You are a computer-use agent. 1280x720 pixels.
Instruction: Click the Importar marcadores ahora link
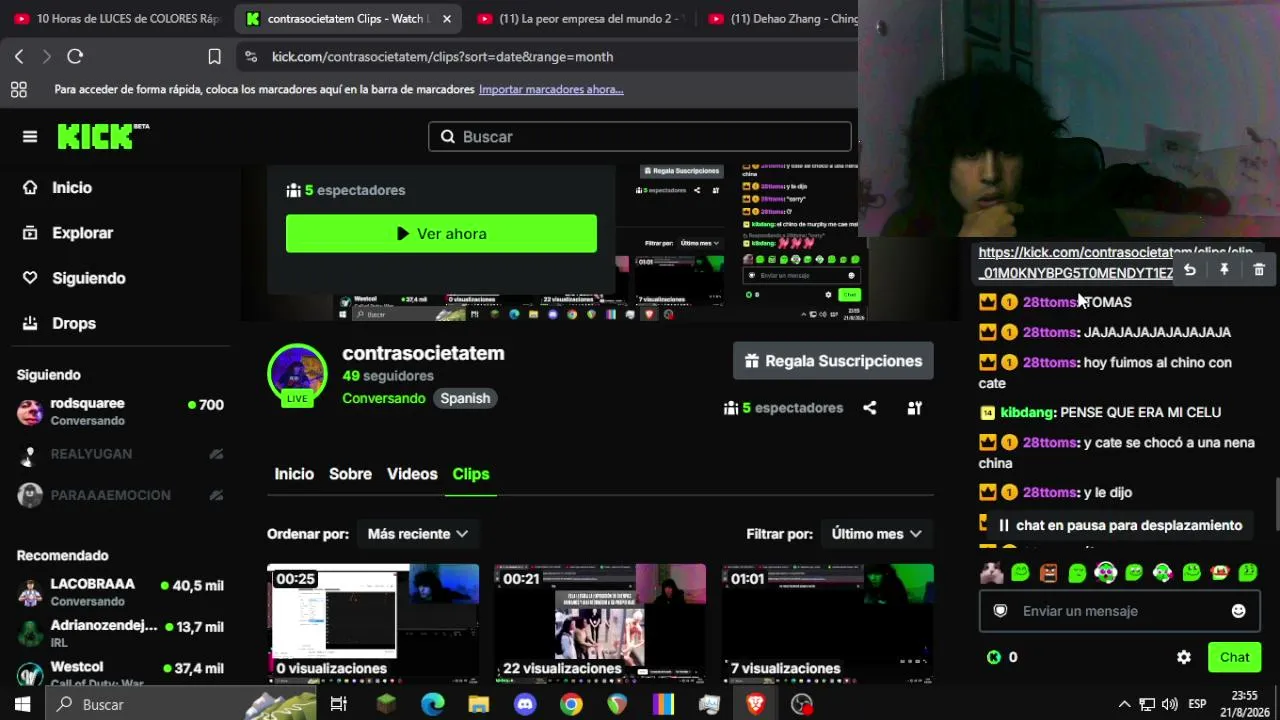click(x=551, y=90)
